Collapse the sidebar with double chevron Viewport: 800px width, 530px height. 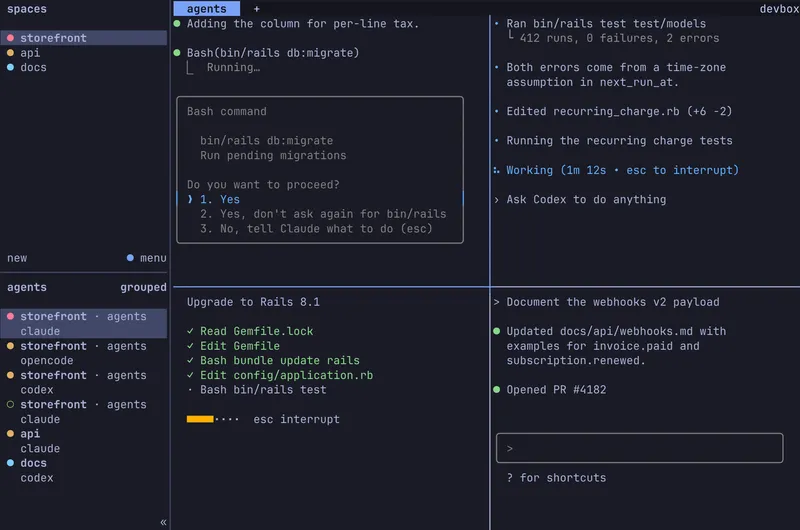tap(163, 522)
